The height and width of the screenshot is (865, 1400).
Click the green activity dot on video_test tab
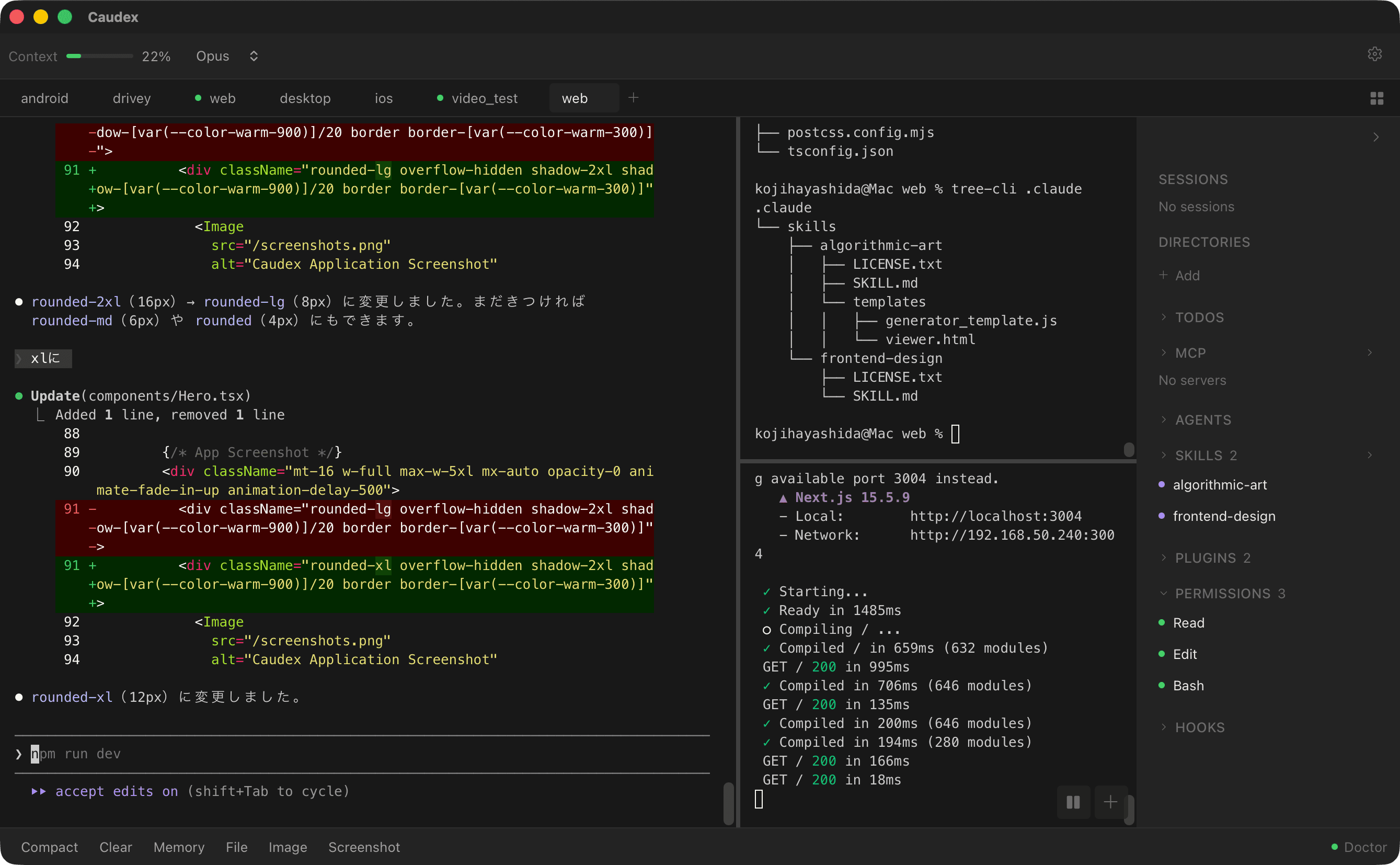coord(440,98)
